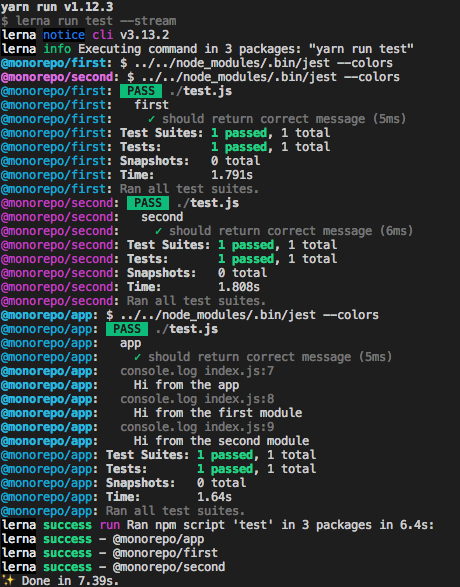Screen dimensions: 460x587
Task: Click the green PASS badge for @monorepo/first
Action: point(141,91)
